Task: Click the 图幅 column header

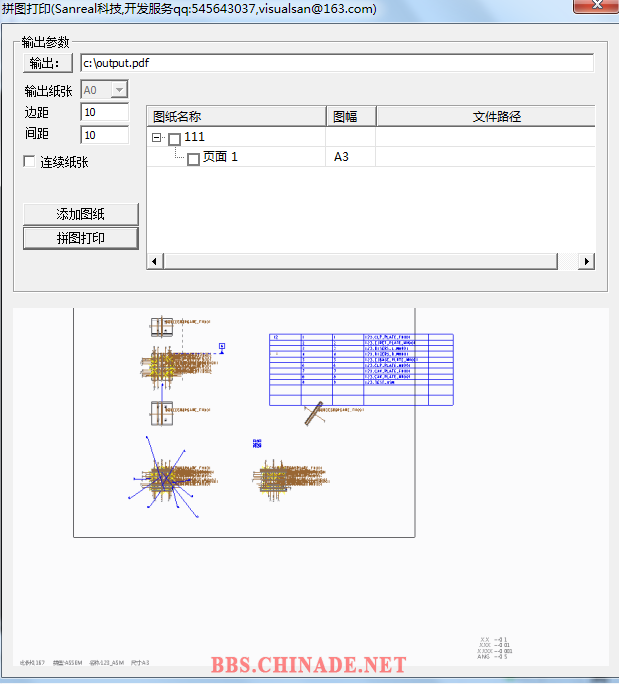Action: click(351, 116)
